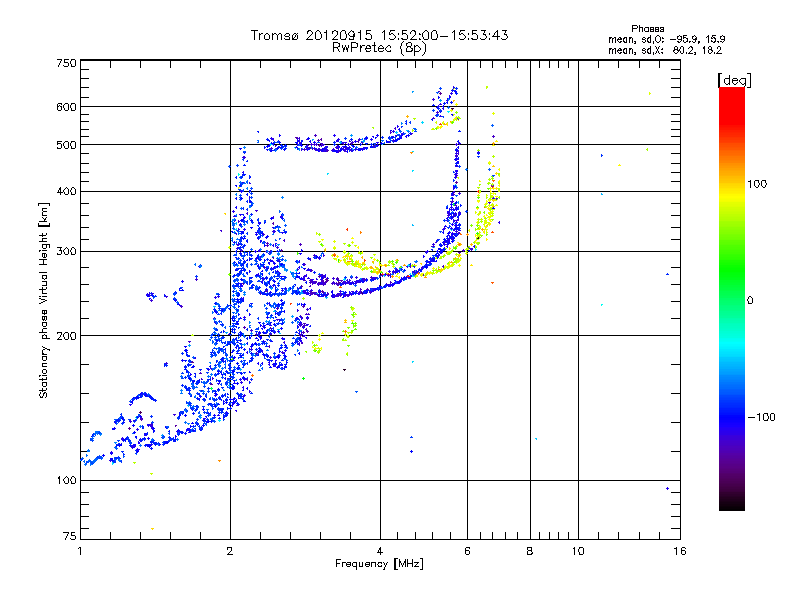Click the x-axis tick label '6'

coord(467,551)
